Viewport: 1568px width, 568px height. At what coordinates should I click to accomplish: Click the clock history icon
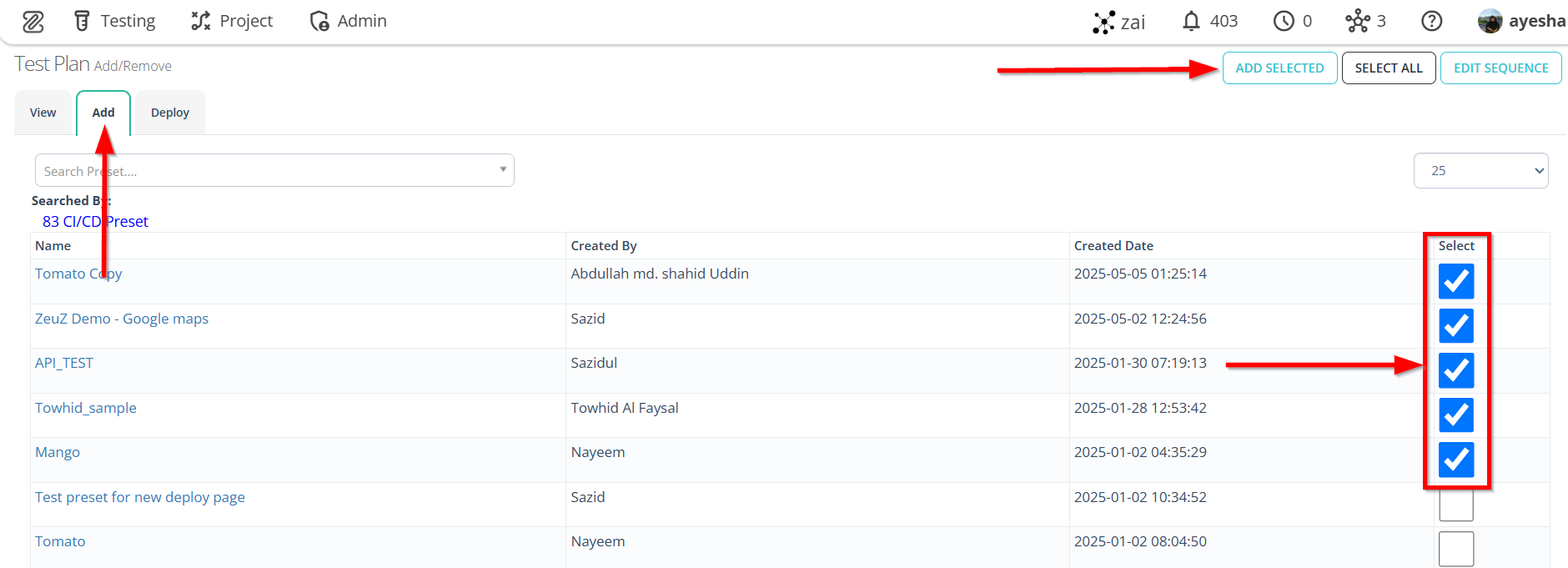pos(1284,21)
